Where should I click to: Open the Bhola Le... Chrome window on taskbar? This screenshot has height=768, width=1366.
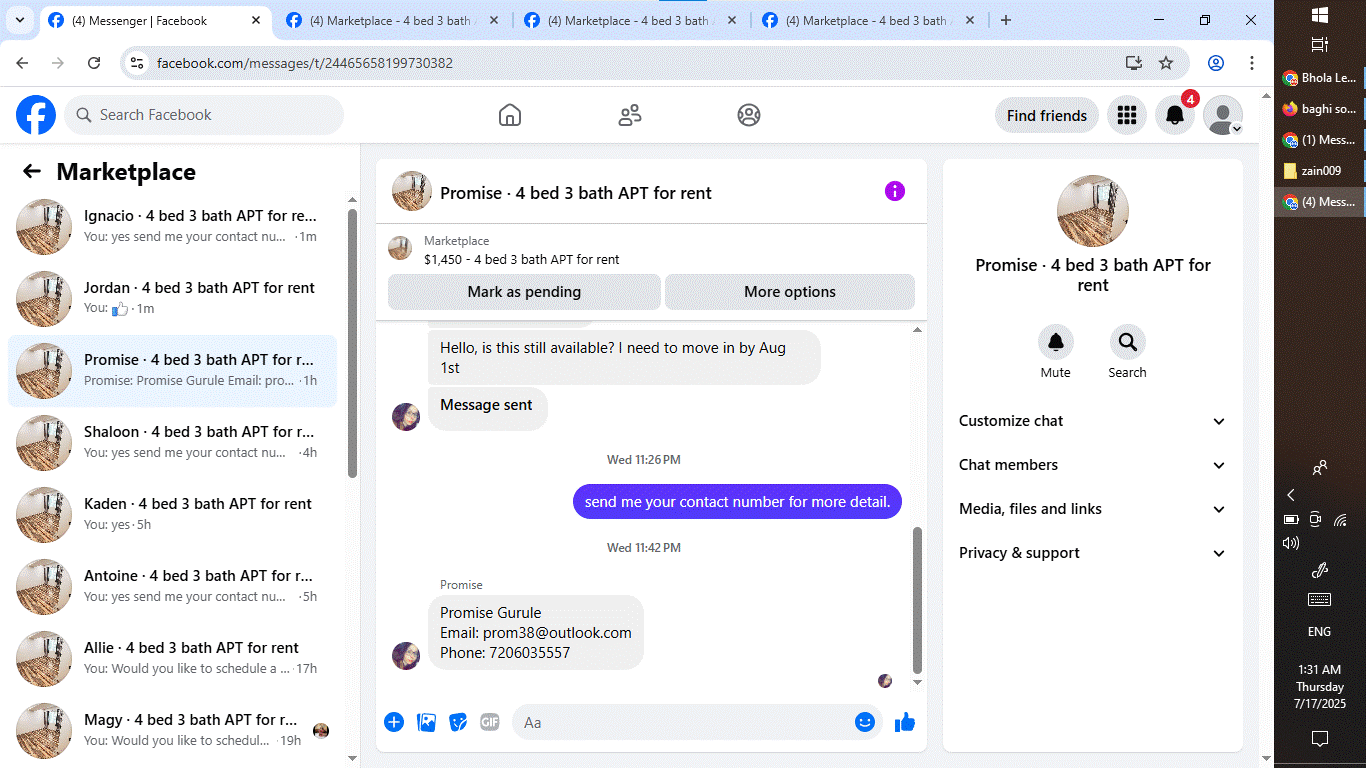(1320, 78)
